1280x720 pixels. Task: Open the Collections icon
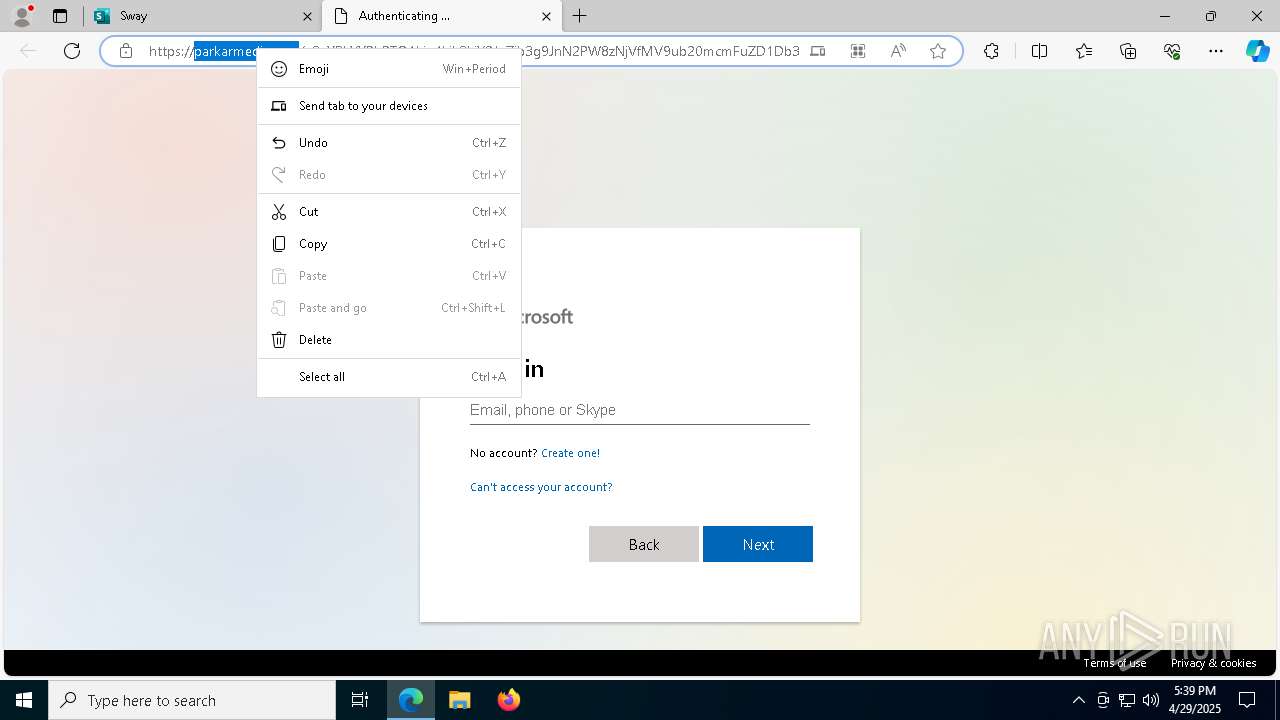pos(1128,51)
